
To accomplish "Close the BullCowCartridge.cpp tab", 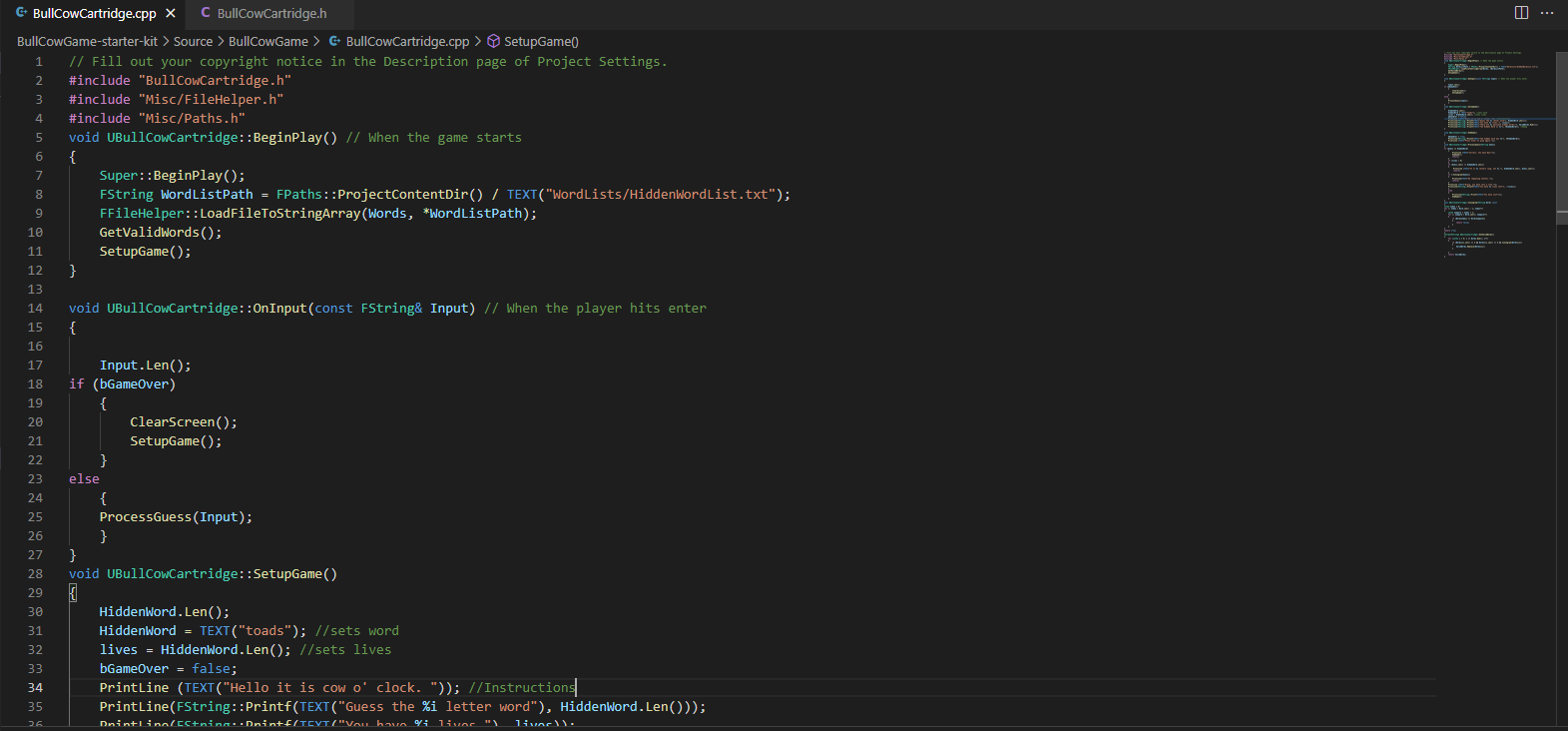I will [x=171, y=13].
